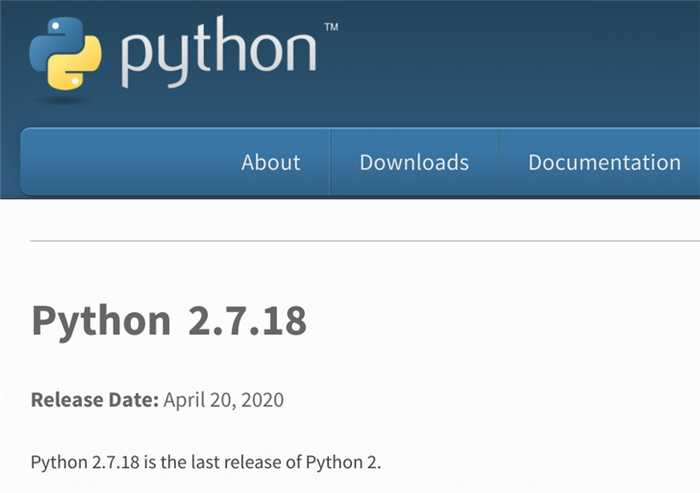Viewport: 700px width, 493px height.
Task: Click the divider between Downloads and Documentation
Action: (499, 162)
